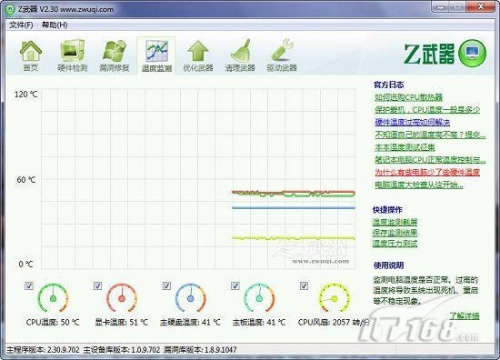Open link 保护爱机，CPU温度一般是多少
This screenshot has height=360, width=500.
pyautogui.click(x=427, y=110)
